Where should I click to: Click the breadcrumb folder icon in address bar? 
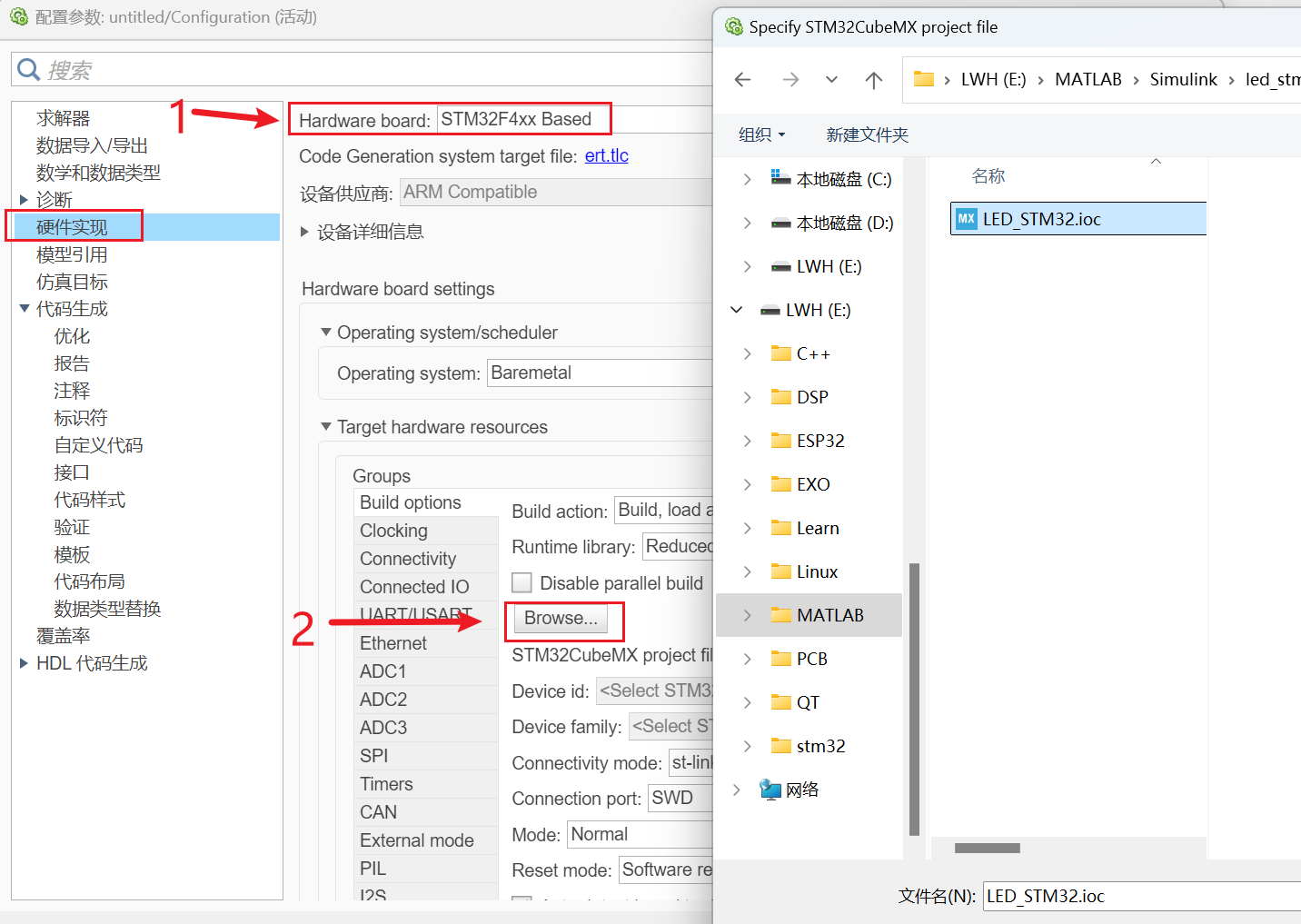[924, 79]
